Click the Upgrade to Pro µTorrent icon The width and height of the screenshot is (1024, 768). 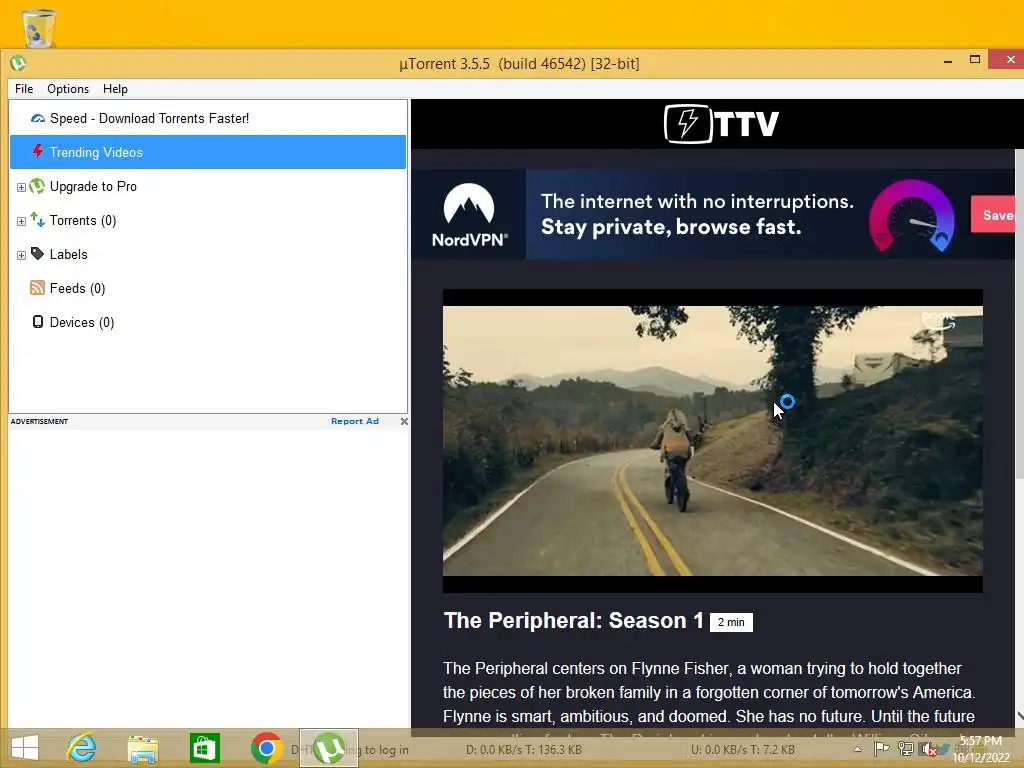(x=38, y=186)
